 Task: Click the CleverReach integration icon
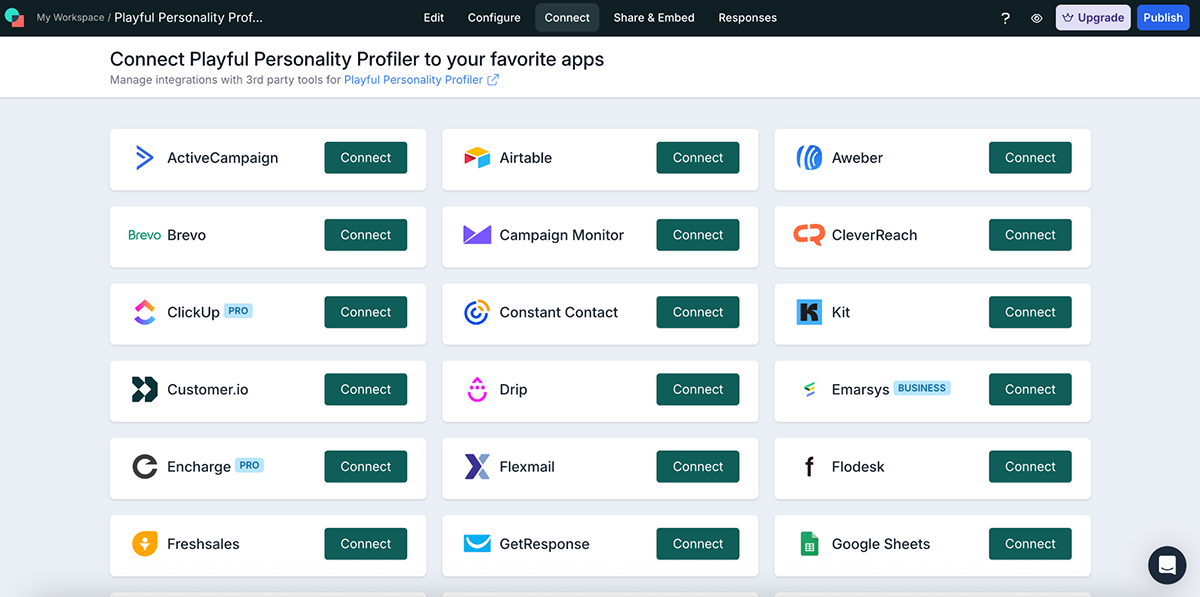[808, 234]
